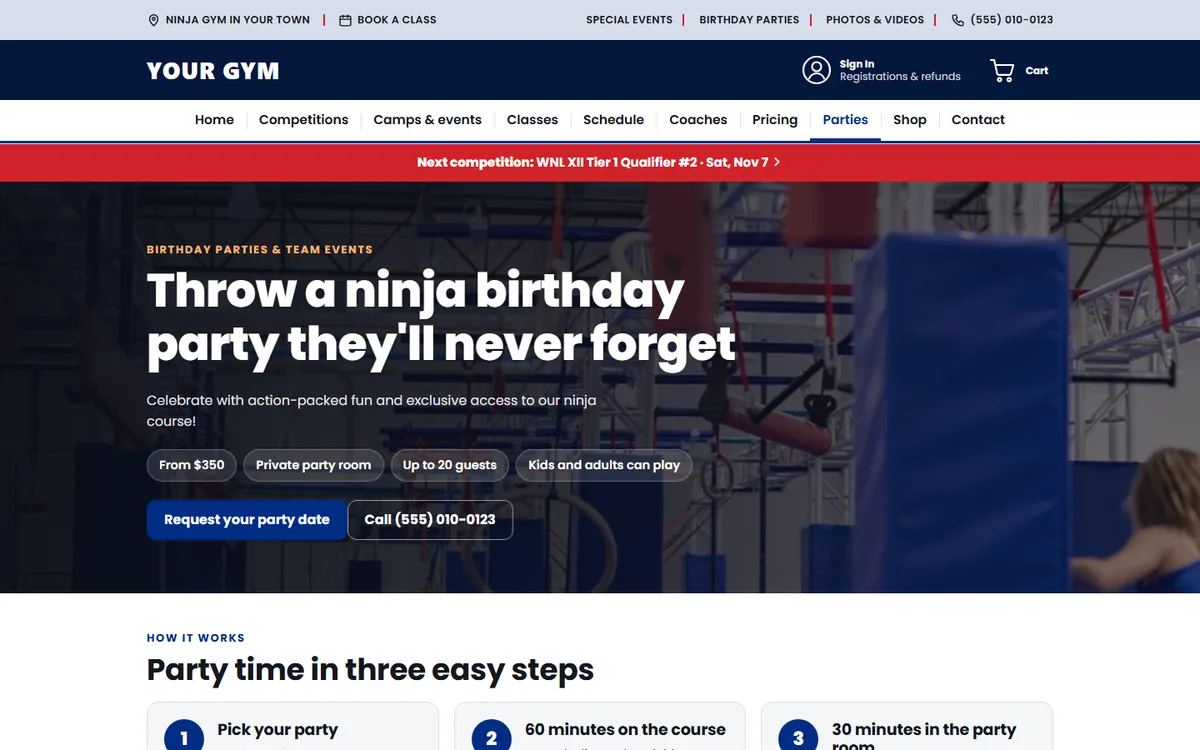Click the Registrations & refunds text
This screenshot has width=1200, height=750.
tap(900, 77)
